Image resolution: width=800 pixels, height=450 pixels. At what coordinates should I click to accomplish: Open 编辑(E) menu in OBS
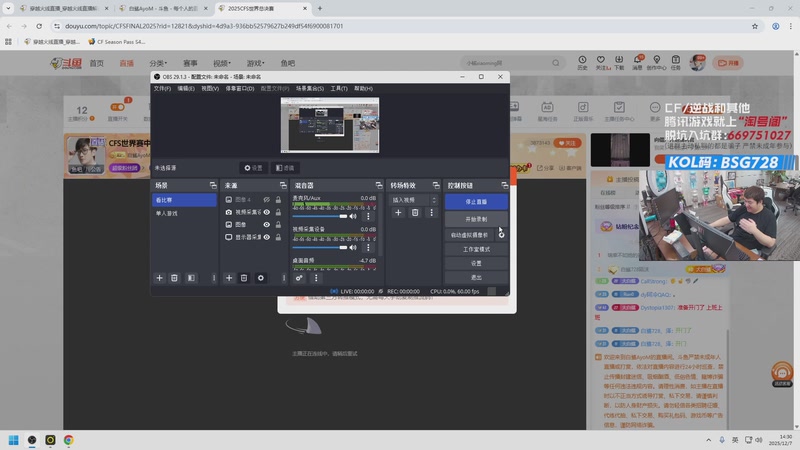click(x=186, y=88)
